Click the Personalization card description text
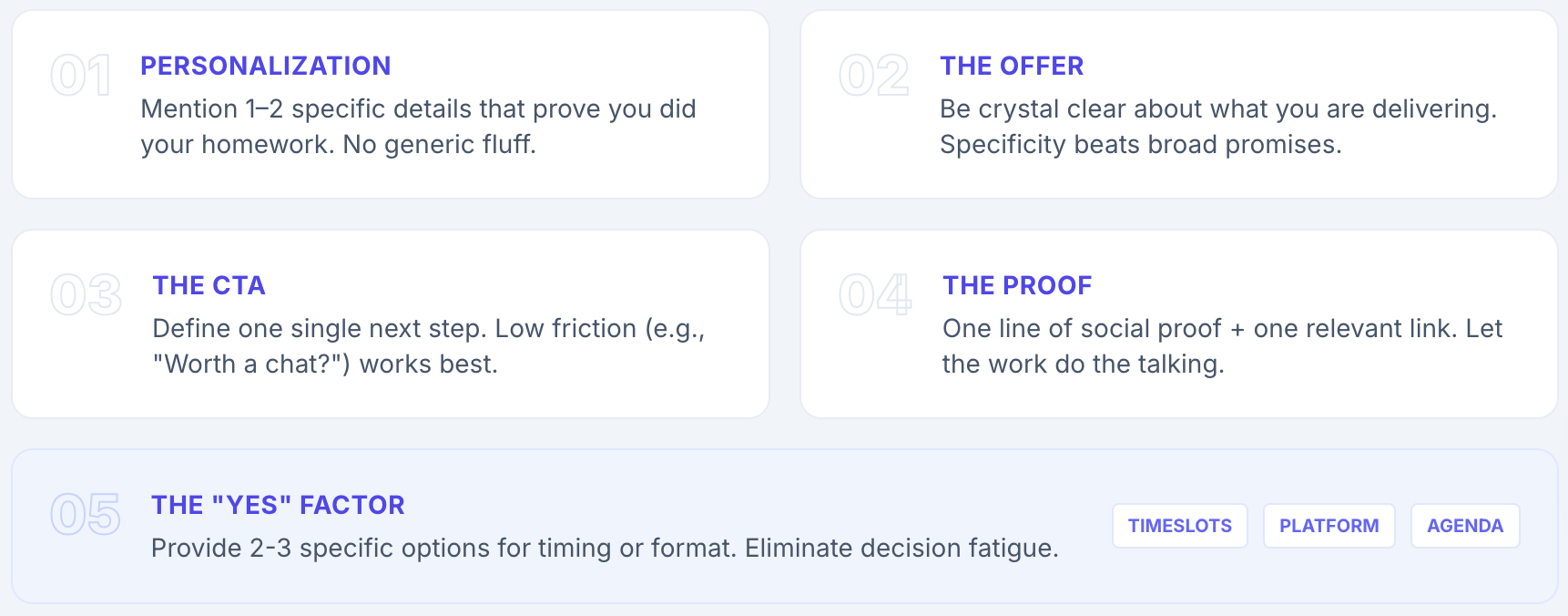Screen dimensions: 1568x616 [x=418, y=127]
